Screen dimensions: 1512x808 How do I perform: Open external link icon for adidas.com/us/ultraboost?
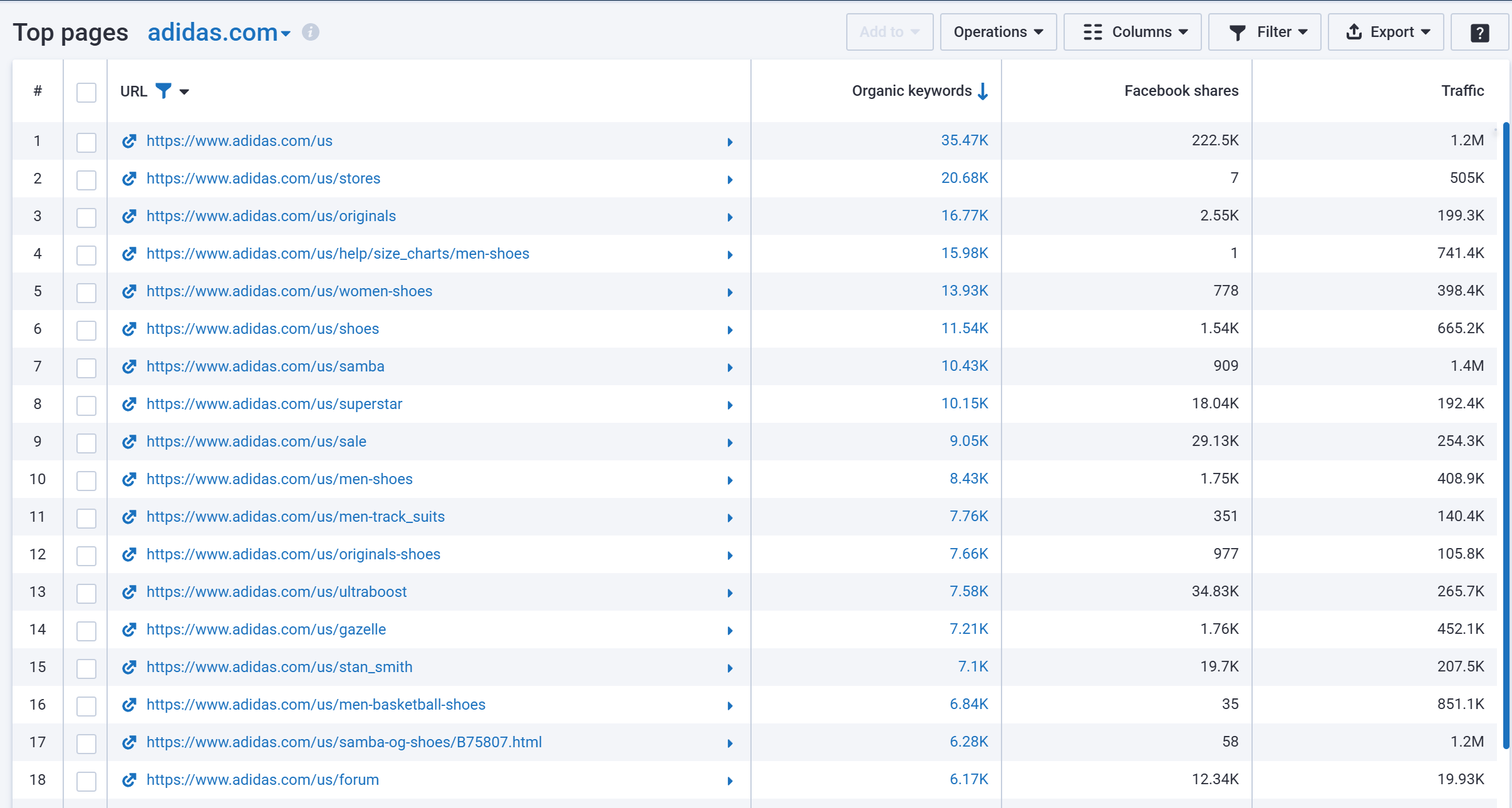click(x=128, y=592)
